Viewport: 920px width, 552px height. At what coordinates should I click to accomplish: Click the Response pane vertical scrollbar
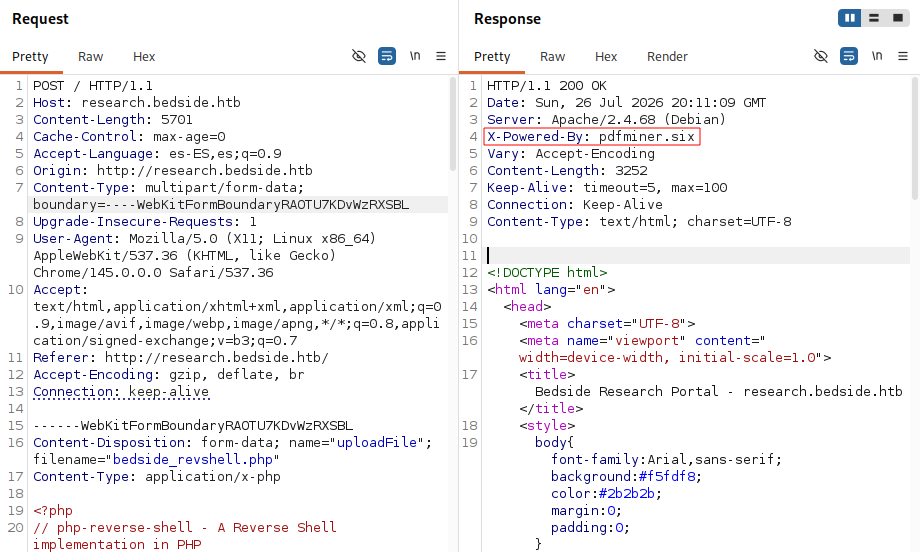(x=915, y=139)
